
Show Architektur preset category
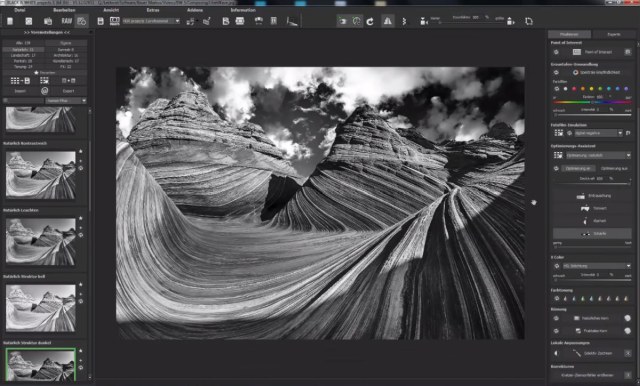pyautogui.click(x=66, y=55)
